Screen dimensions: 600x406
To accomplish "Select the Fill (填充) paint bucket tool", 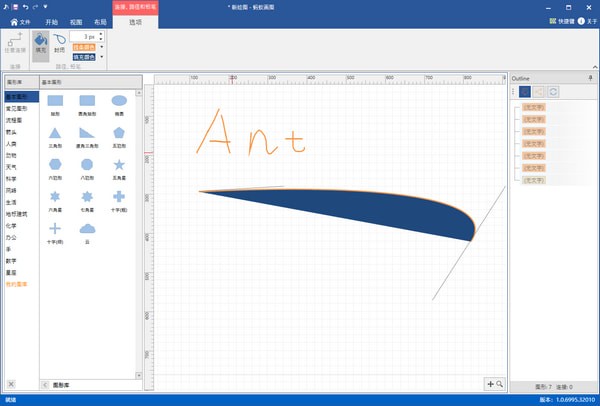I will pyautogui.click(x=41, y=42).
